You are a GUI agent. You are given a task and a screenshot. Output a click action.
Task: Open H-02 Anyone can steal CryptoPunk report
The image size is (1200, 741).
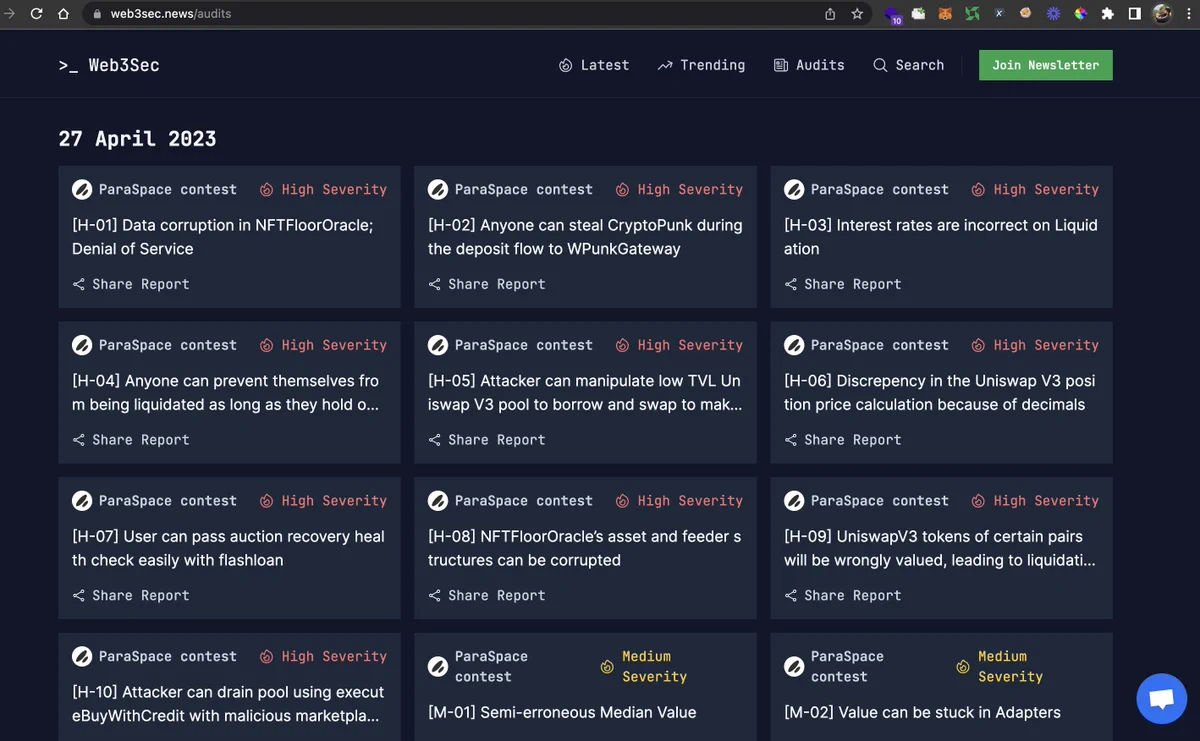(x=585, y=237)
